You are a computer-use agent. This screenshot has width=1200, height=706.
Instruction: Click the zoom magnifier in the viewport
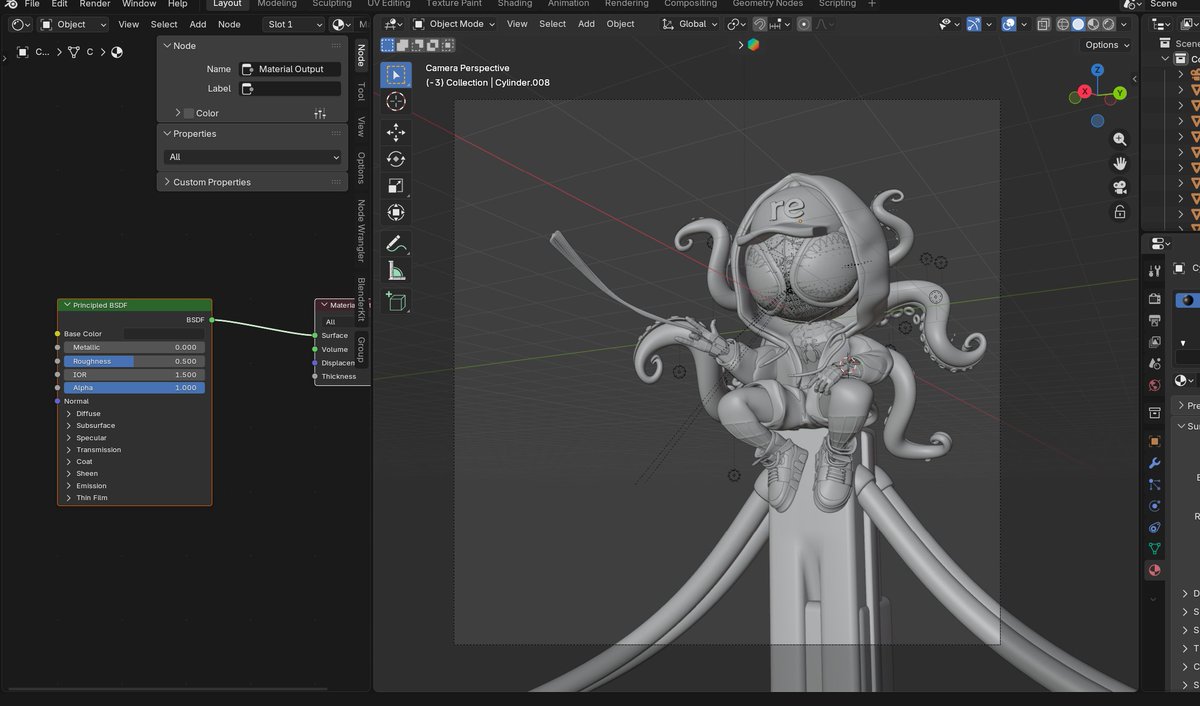(1120, 140)
